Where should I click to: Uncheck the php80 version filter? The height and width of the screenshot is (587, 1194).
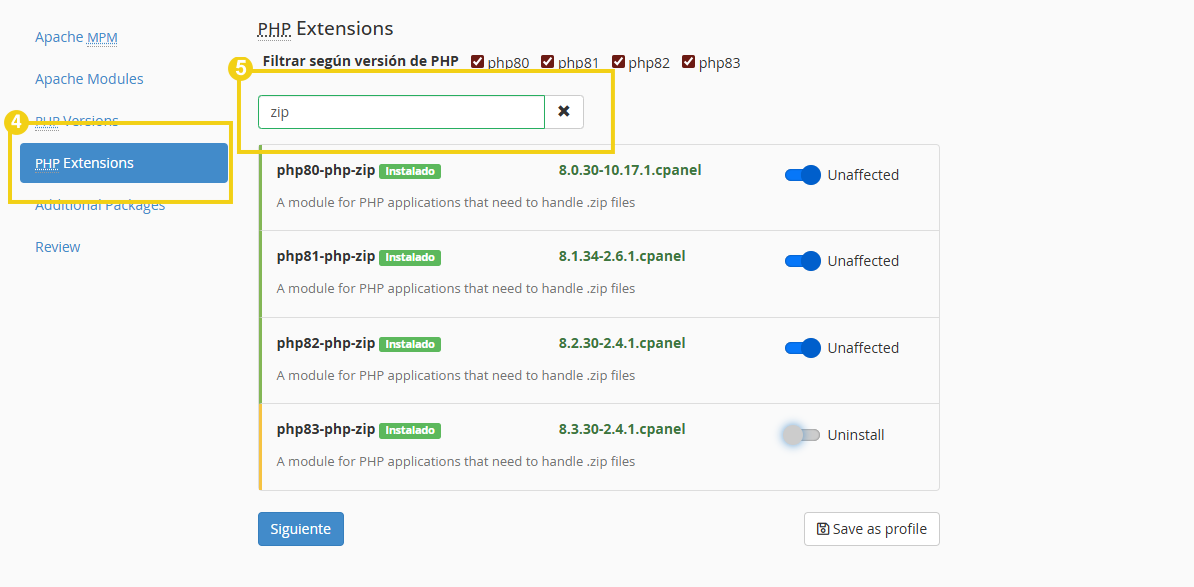click(477, 60)
